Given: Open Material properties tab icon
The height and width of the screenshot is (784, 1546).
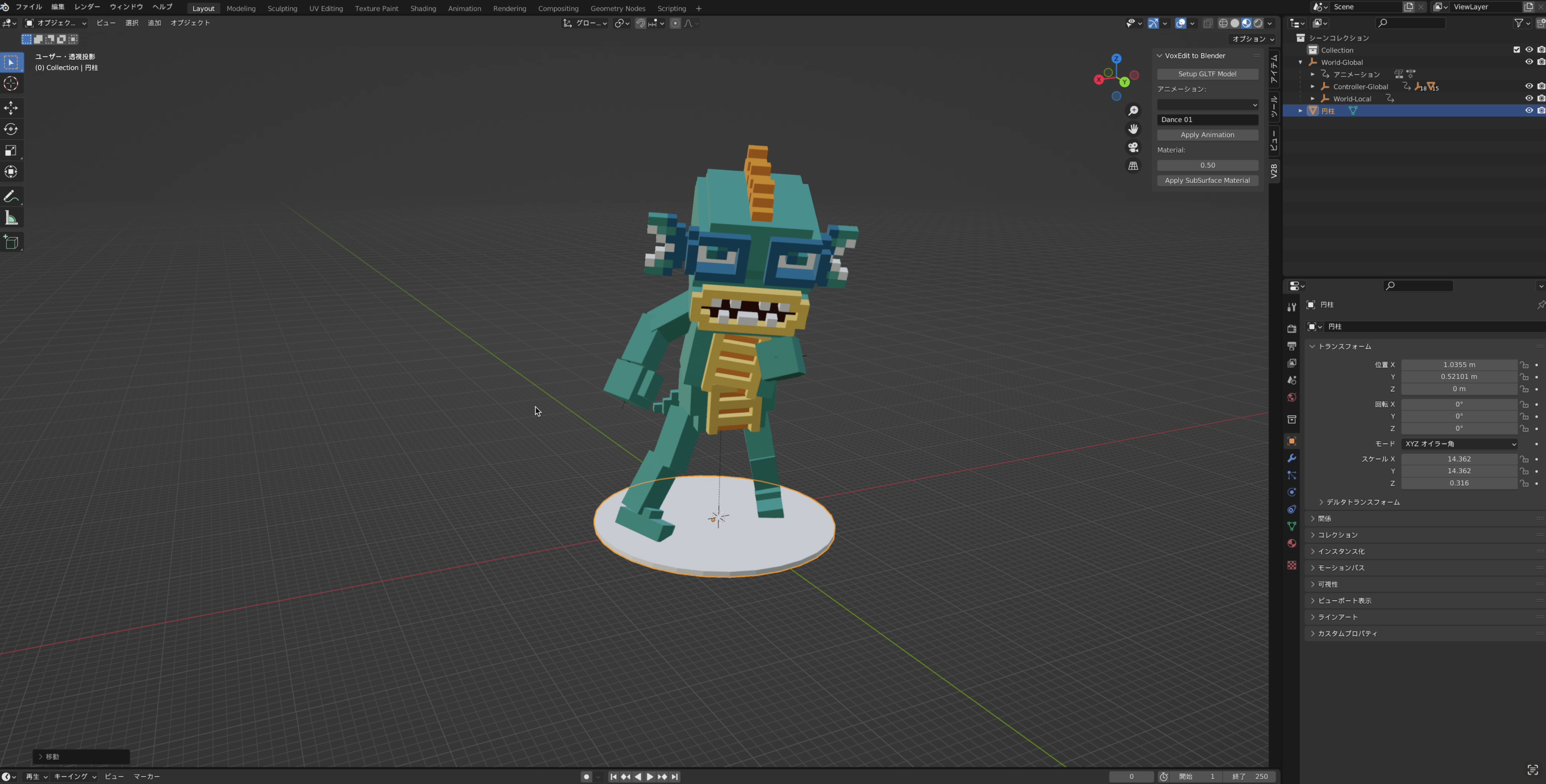Looking at the screenshot, I should pyautogui.click(x=1292, y=543).
